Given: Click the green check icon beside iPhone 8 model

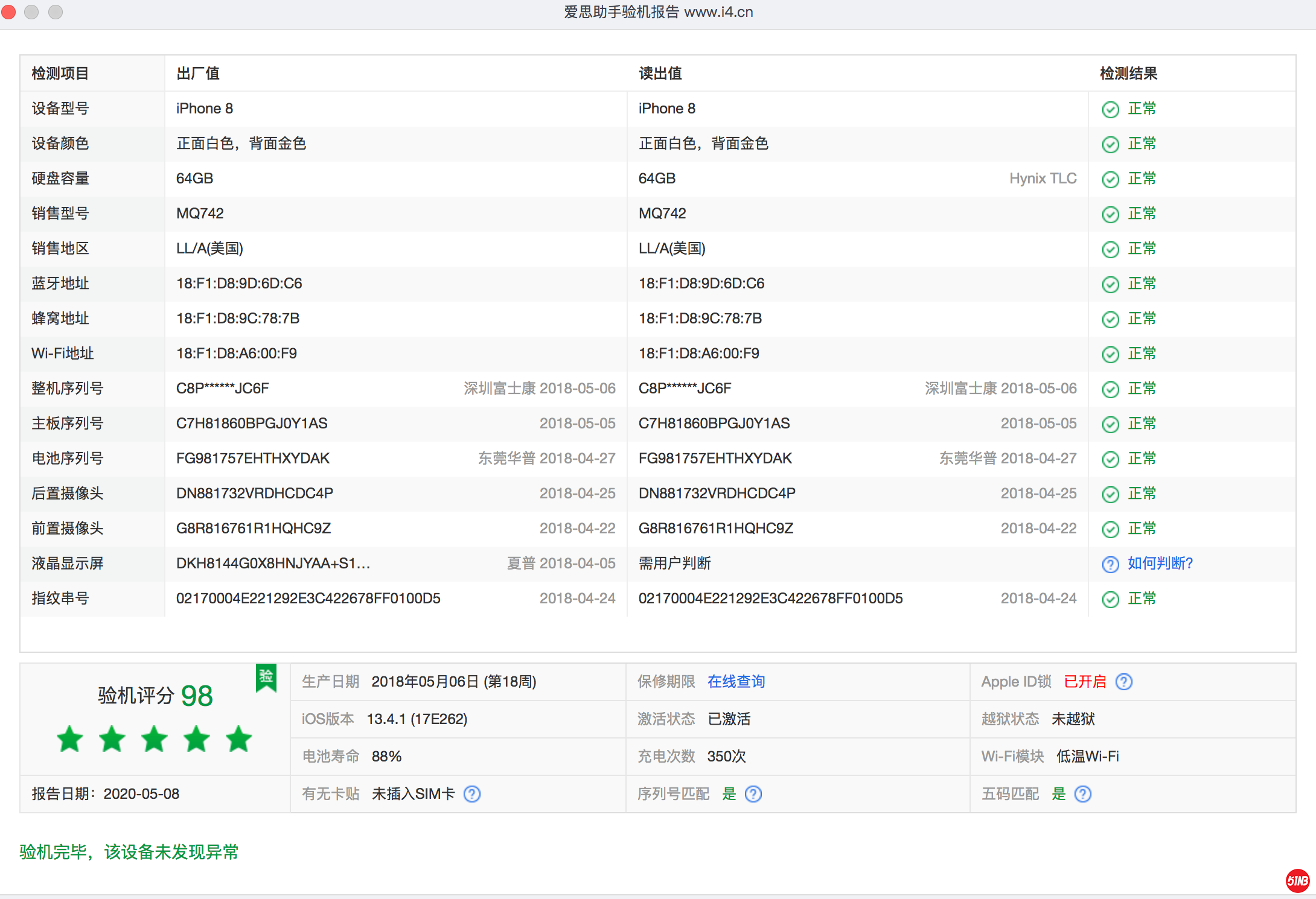Looking at the screenshot, I should pyautogui.click(x=1111, y=109).
